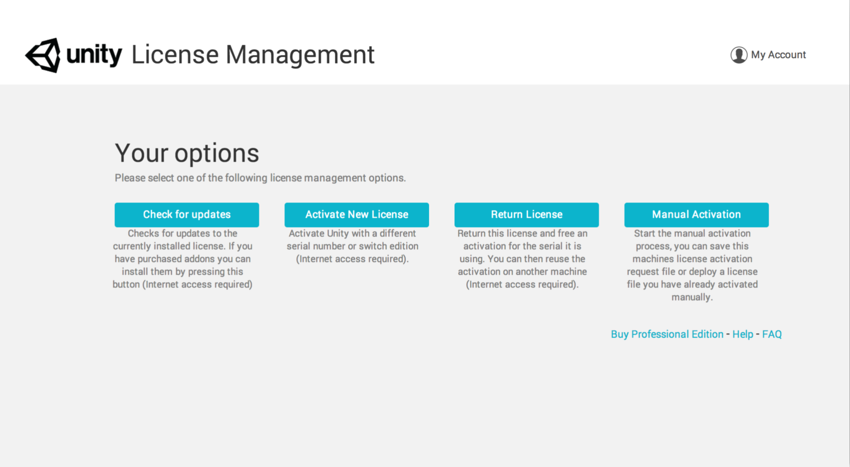Click the My Account avatar icon

pyautogui.click(x=738, y=55)
